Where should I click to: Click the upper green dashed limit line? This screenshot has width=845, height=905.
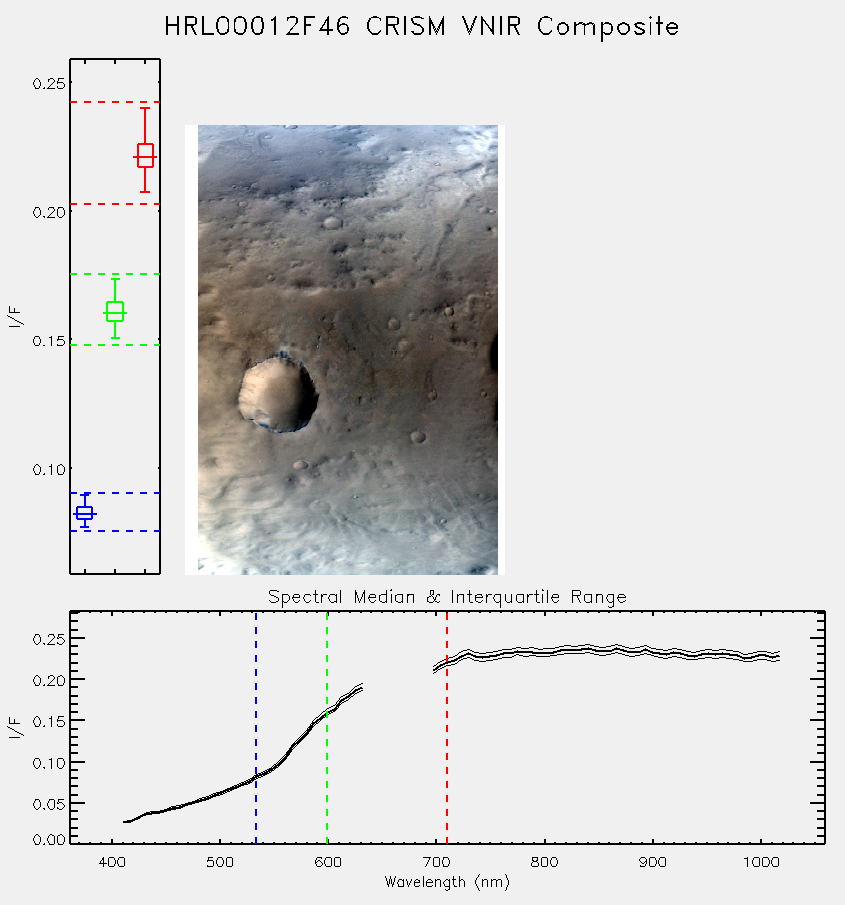tap(115, 274)
